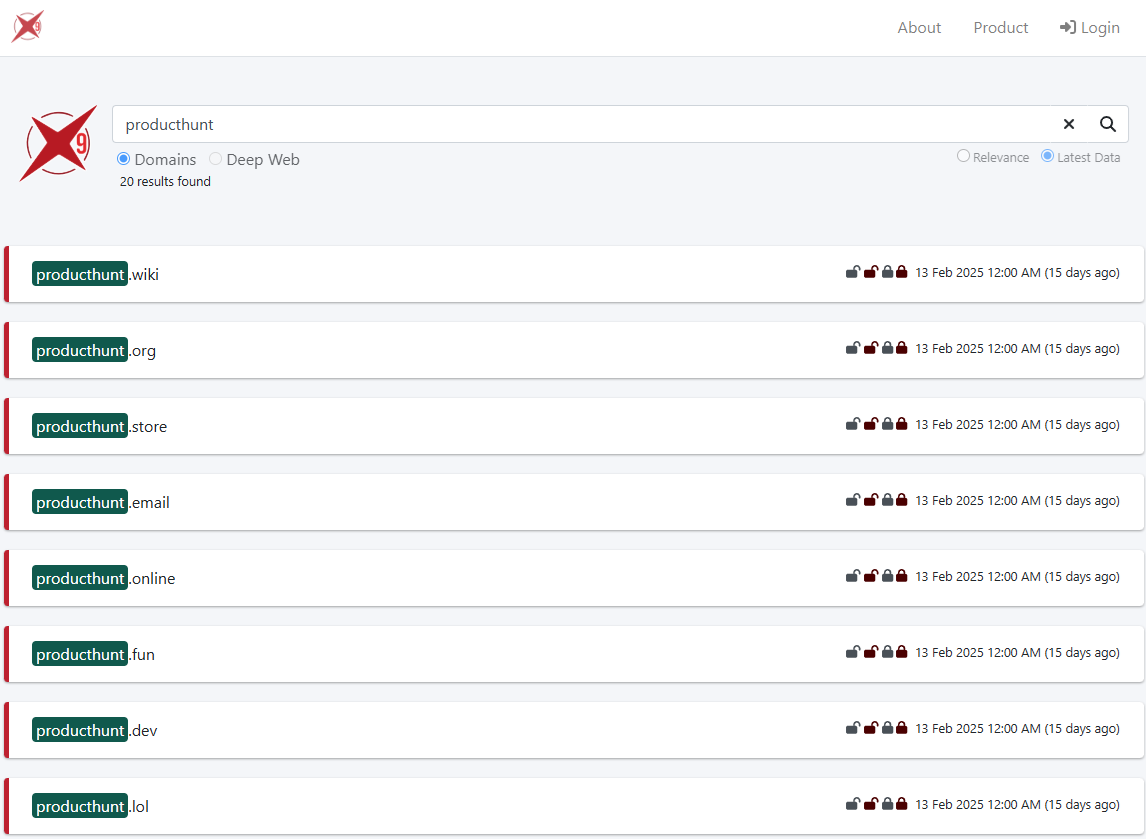The image size is (1146, 839).
Task: Open the producthunt.fun result
Action: (x=94, y=654)
